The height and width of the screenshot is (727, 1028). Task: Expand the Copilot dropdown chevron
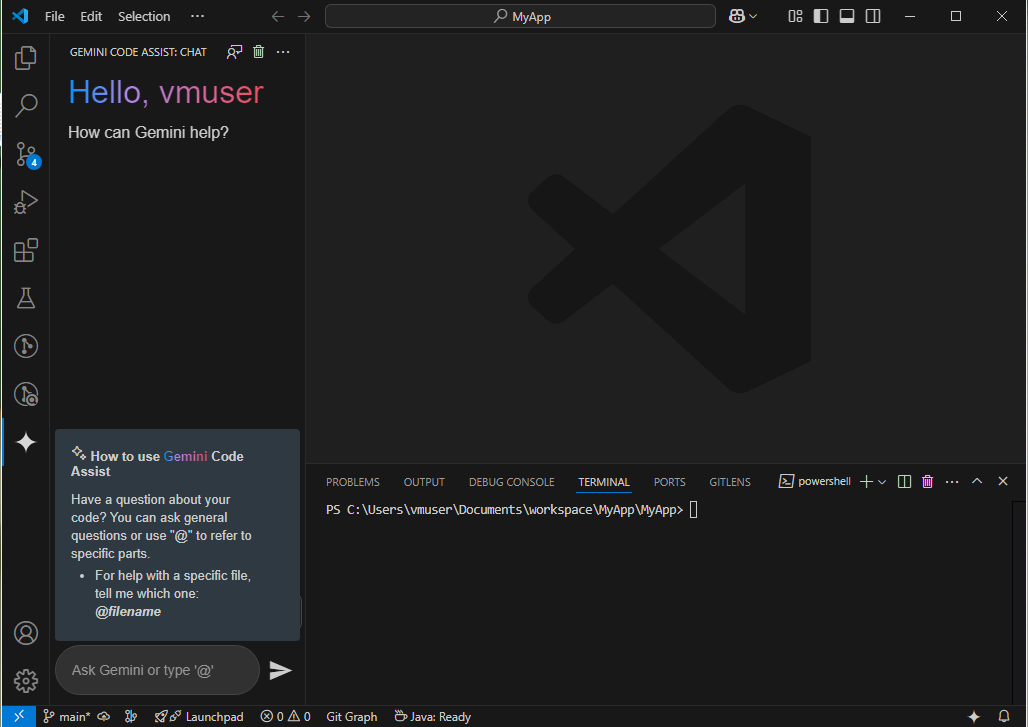click(753, 16)
